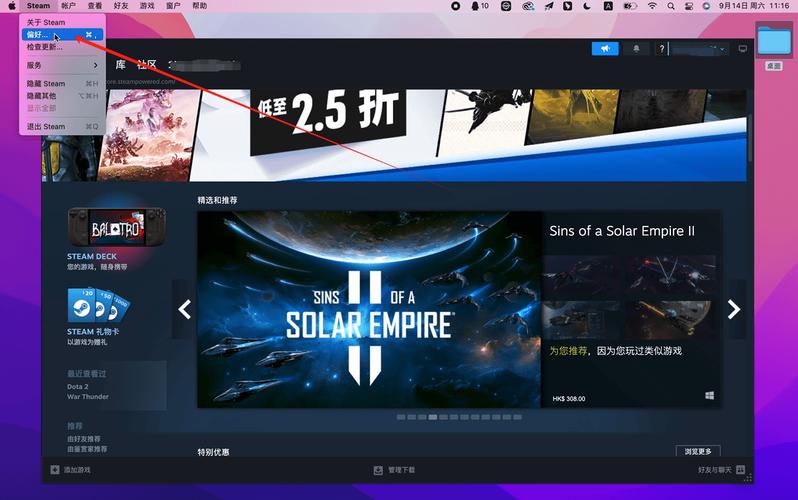
Task: Switch to the 社区 tab in Steam
Action: pos(147,65)
